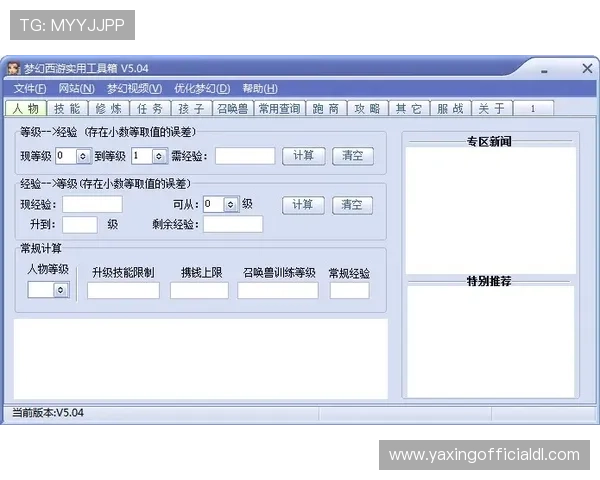This screenshot has height=480, width=600.
Task: Focus the 现等级 value field
Action: click(x=66, y=156)
